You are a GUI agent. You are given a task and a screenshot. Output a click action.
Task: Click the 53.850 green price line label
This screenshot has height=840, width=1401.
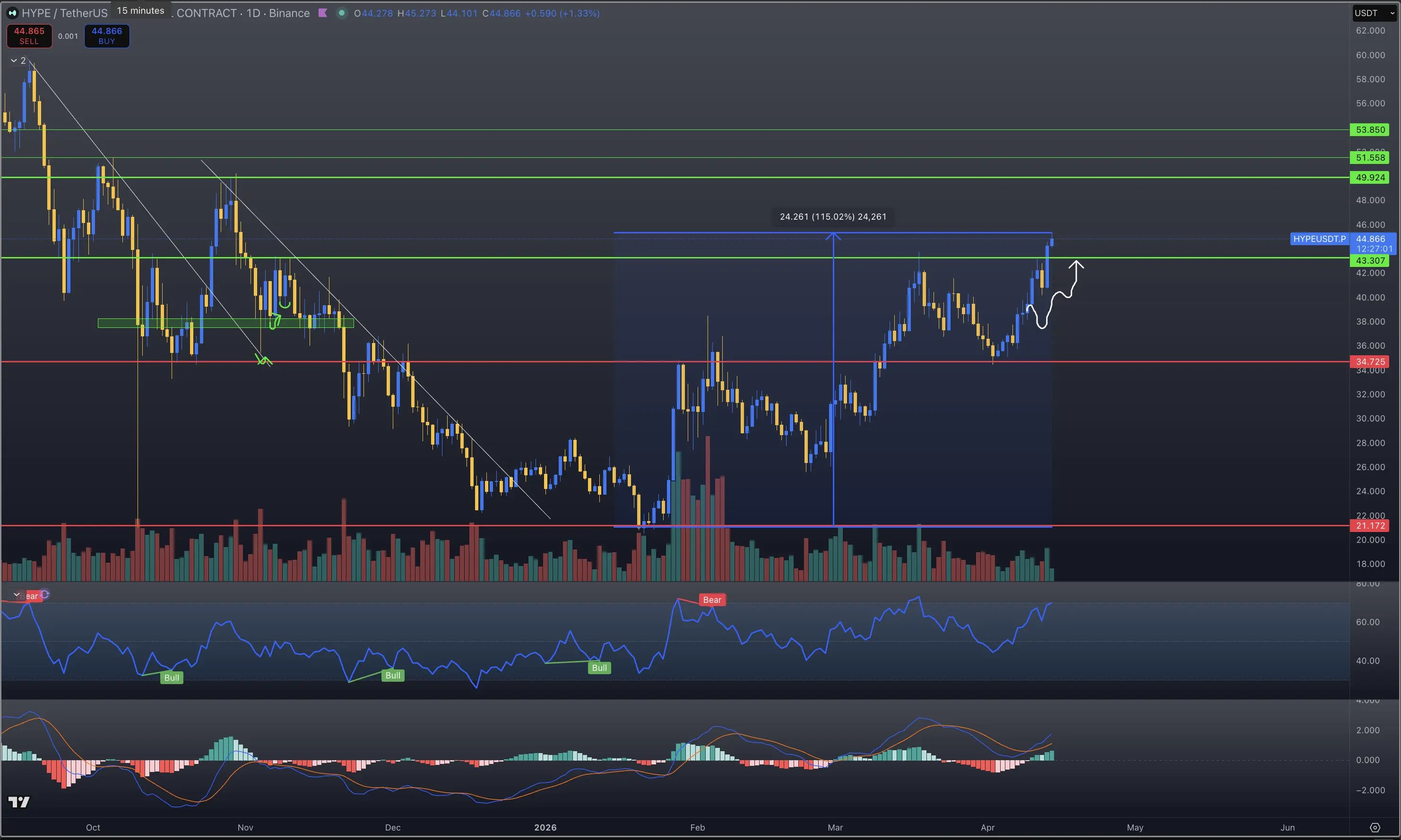[1370, 129]
